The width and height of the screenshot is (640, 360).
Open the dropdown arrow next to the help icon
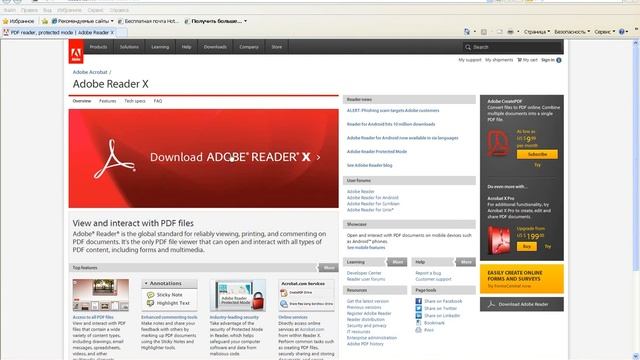tap(627, 32)
